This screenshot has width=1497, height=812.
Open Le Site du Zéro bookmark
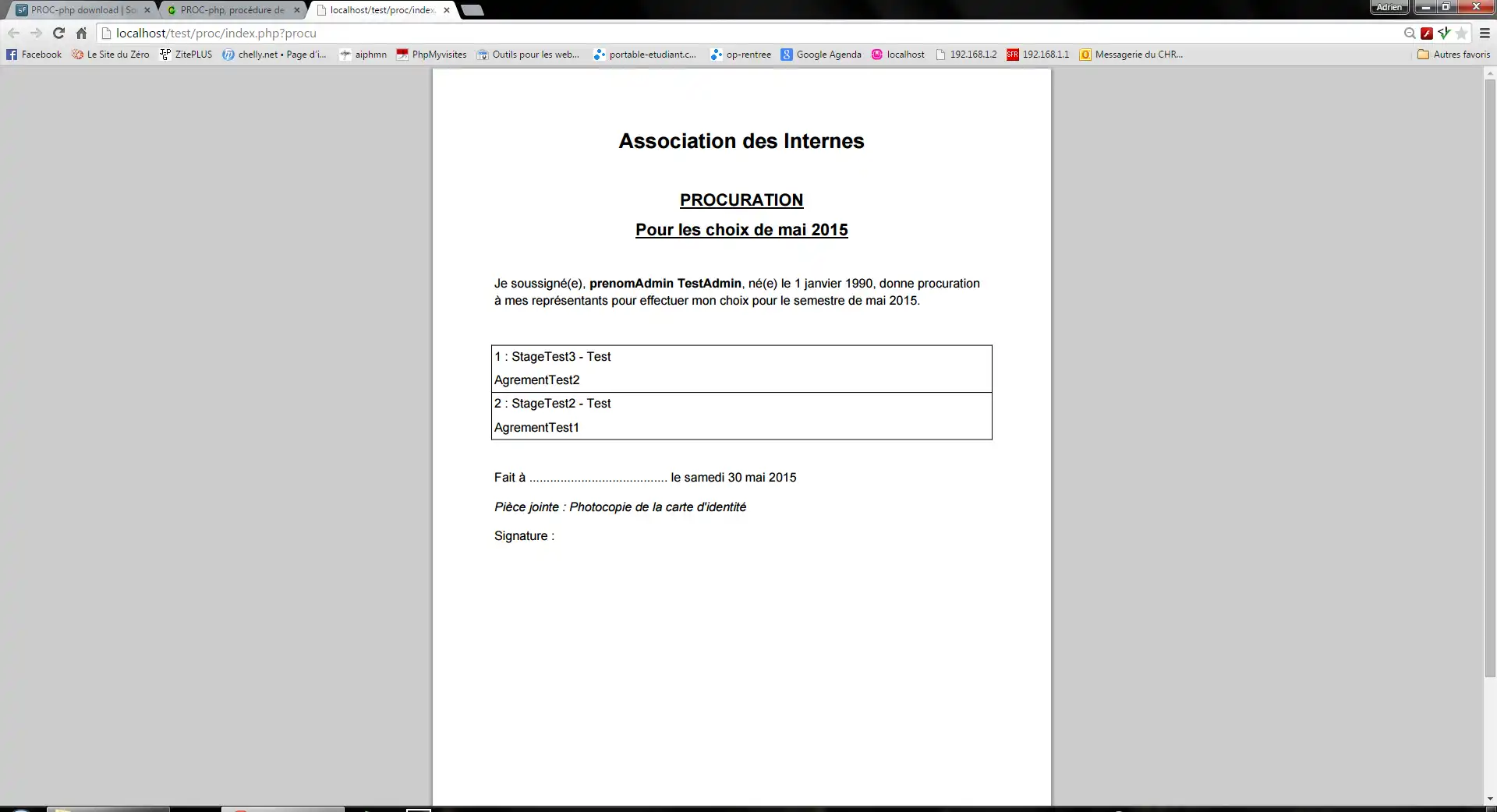110,55
